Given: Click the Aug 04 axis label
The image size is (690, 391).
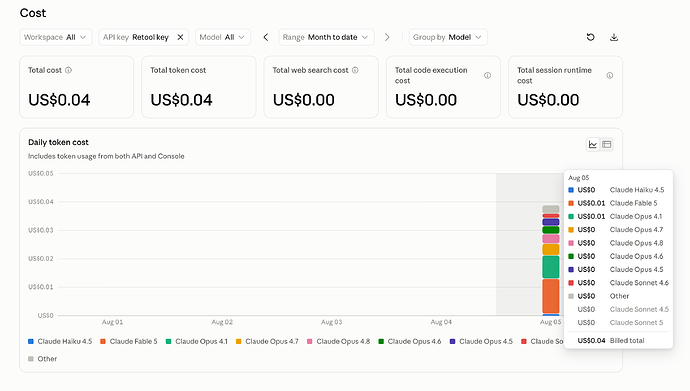Looking at the screenshot, I should 441,322.
